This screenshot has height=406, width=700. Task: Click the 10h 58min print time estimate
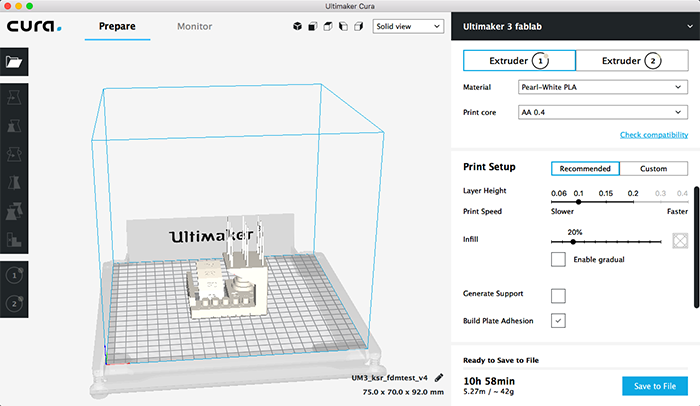[x=489, y=381]
